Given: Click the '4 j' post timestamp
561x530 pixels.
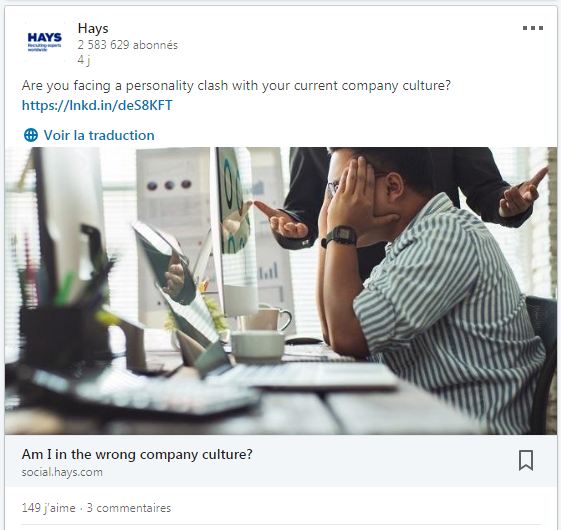Looking at the screenshot, I should (x=84, y=60).
